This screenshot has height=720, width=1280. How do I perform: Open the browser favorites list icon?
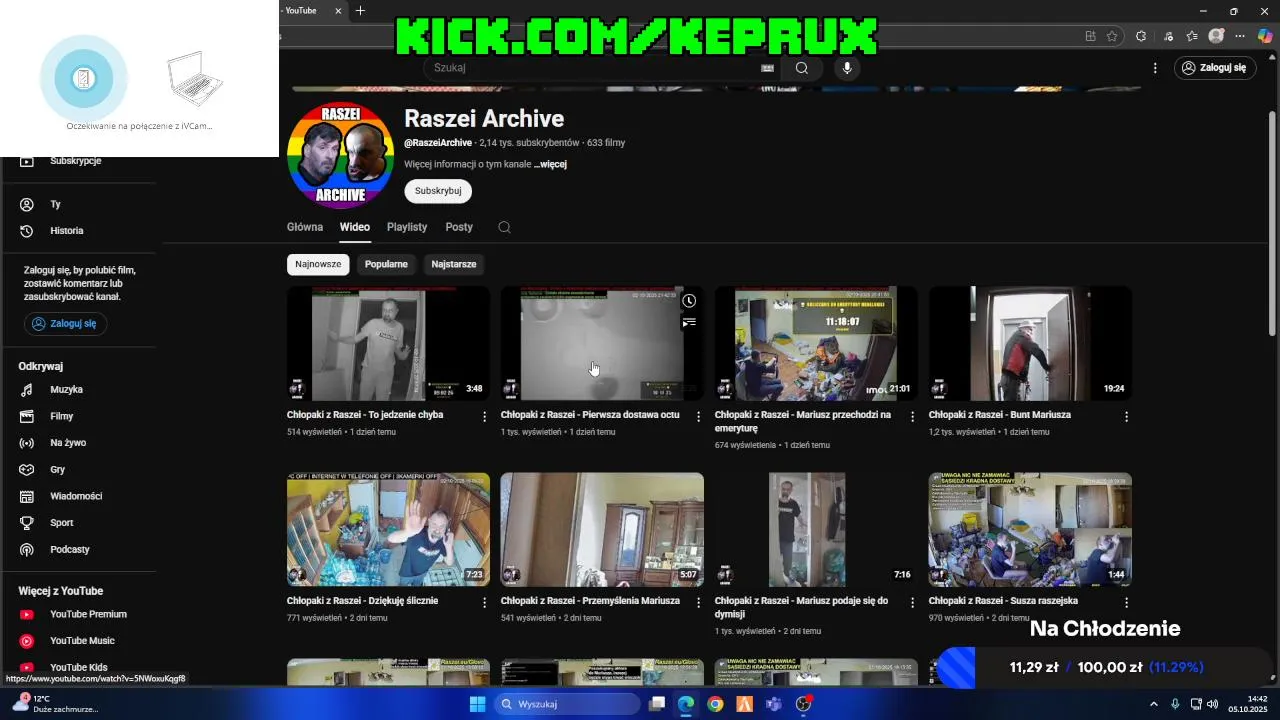click(x=1192, y=36)
